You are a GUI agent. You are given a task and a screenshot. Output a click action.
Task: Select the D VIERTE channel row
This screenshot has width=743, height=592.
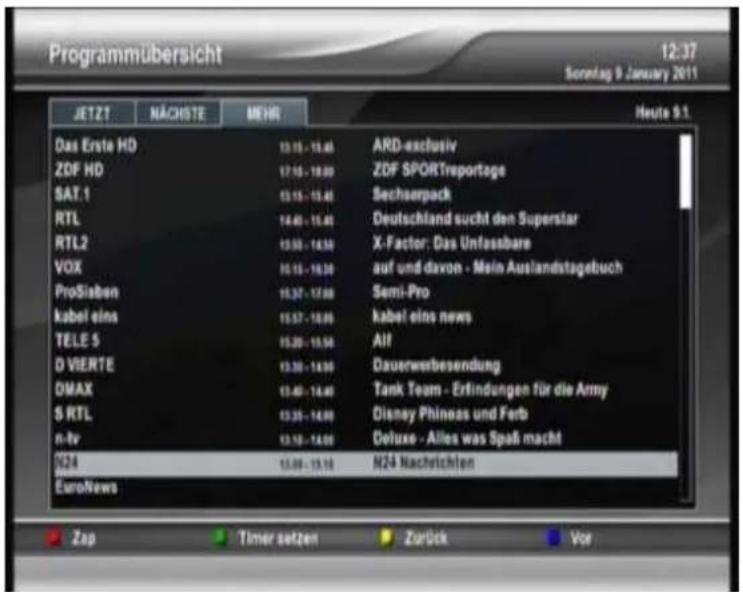tap(365, 365)
